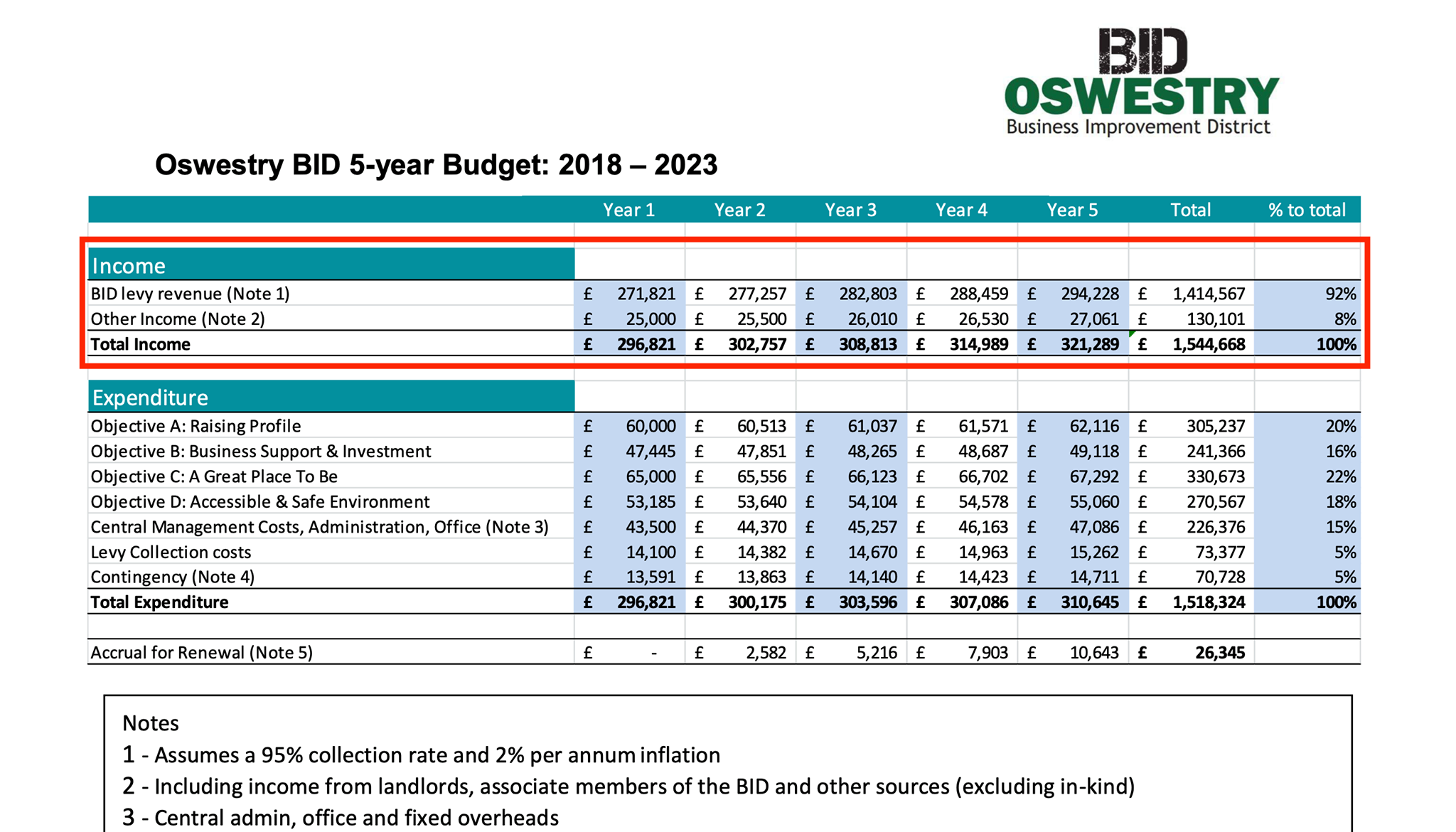Select the Year 3 column header
This screenshot has height=832, width=1456.
850,210
